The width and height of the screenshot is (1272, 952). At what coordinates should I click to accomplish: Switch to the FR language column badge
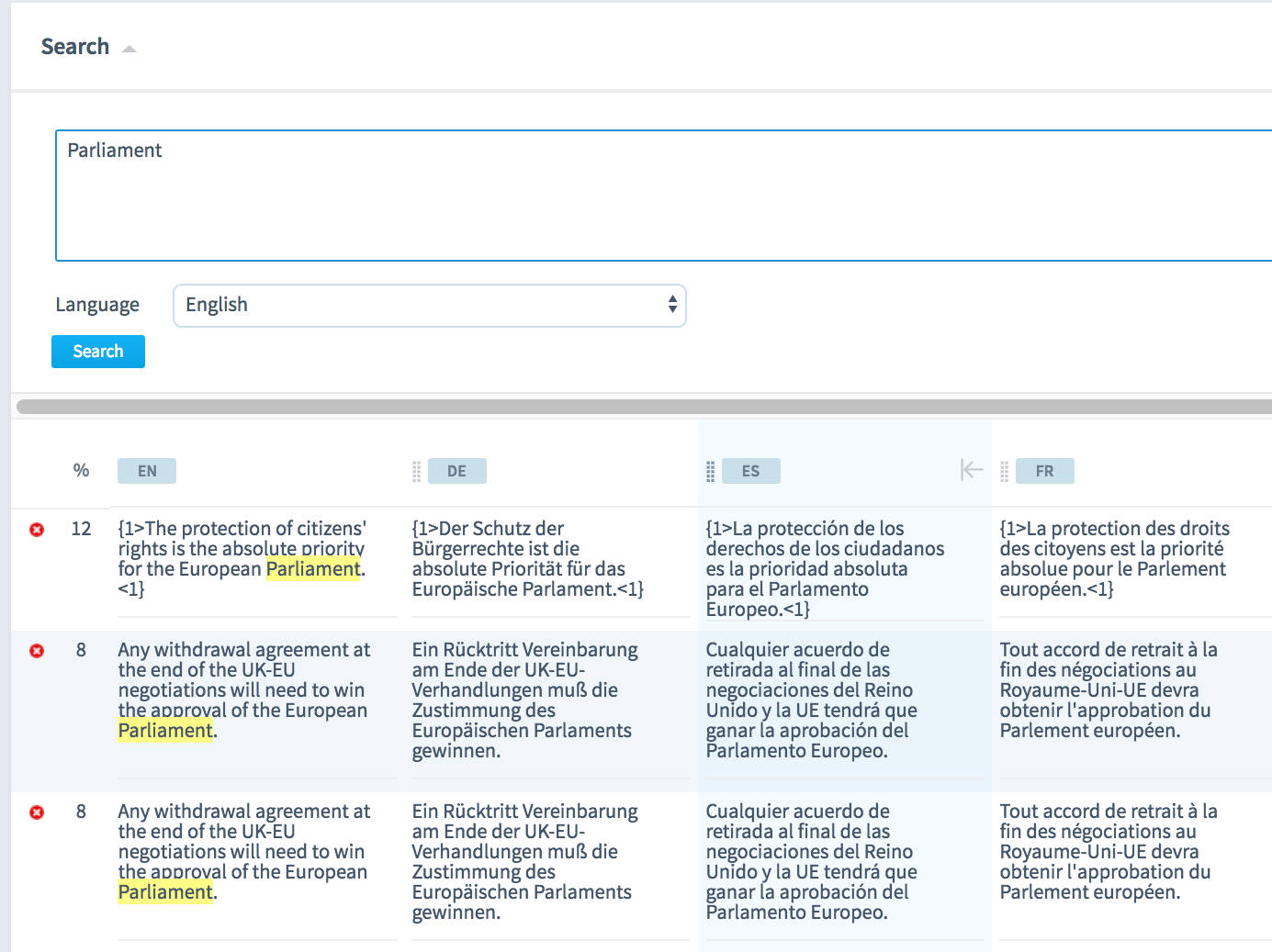[x=1044, y=470]
